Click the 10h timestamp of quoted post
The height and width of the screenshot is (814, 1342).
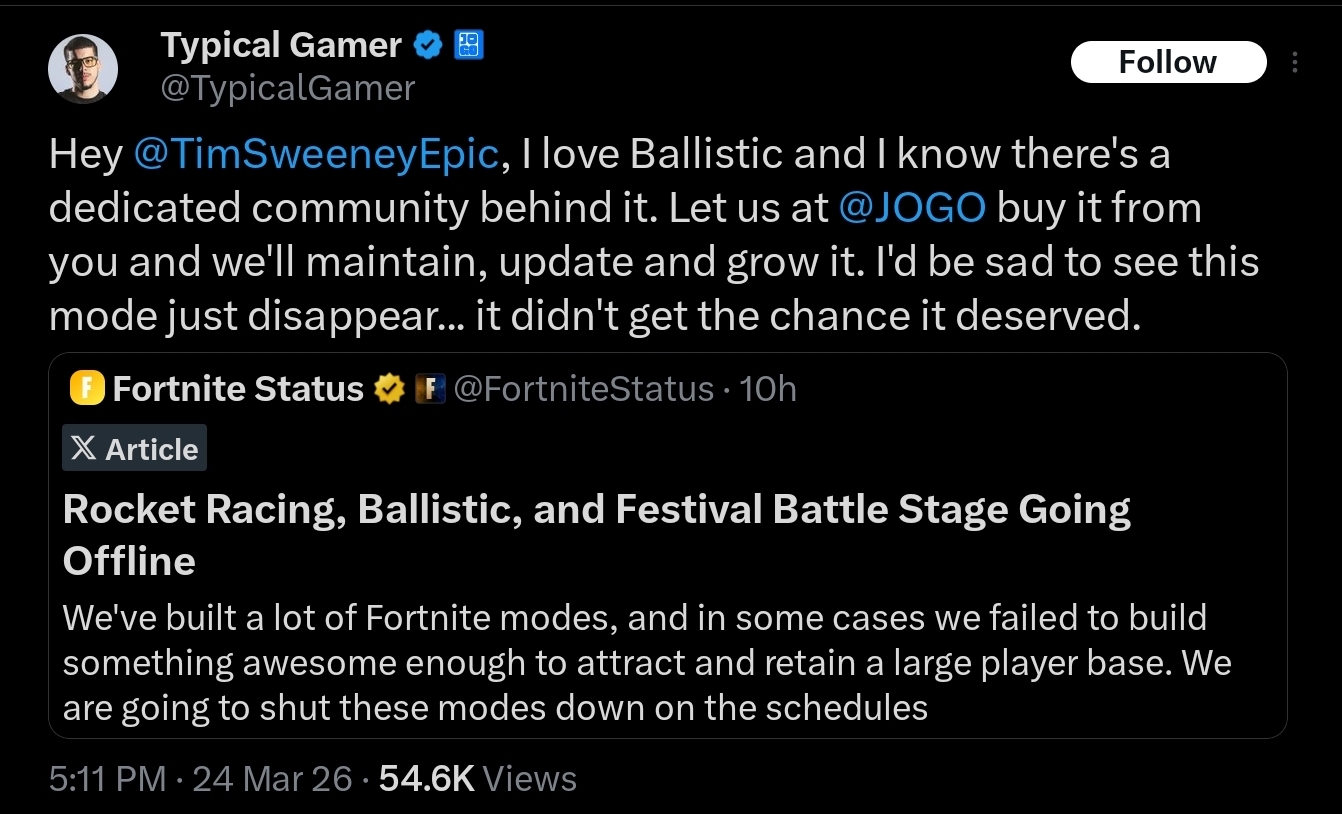[768, 388]
